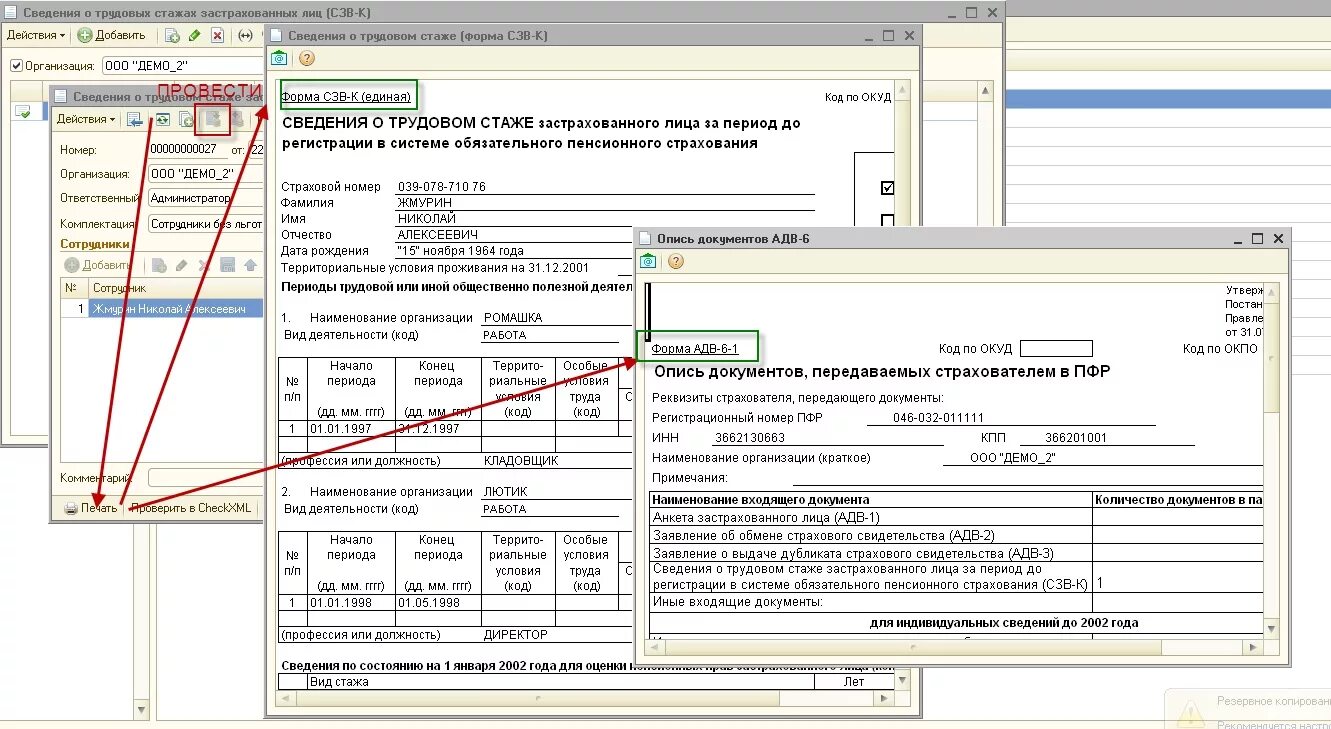Maximize the Опись документов АДВ-6 window

click(1257, 239)
